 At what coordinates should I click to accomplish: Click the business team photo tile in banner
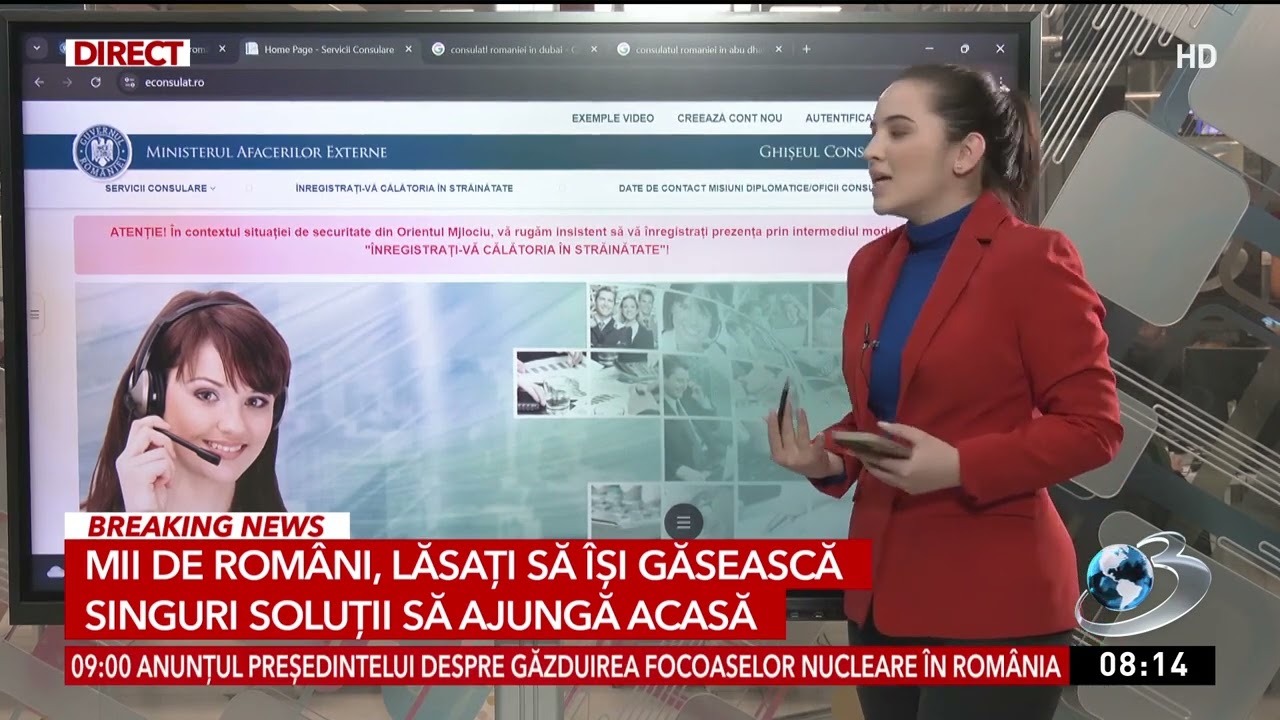(623, 316)
